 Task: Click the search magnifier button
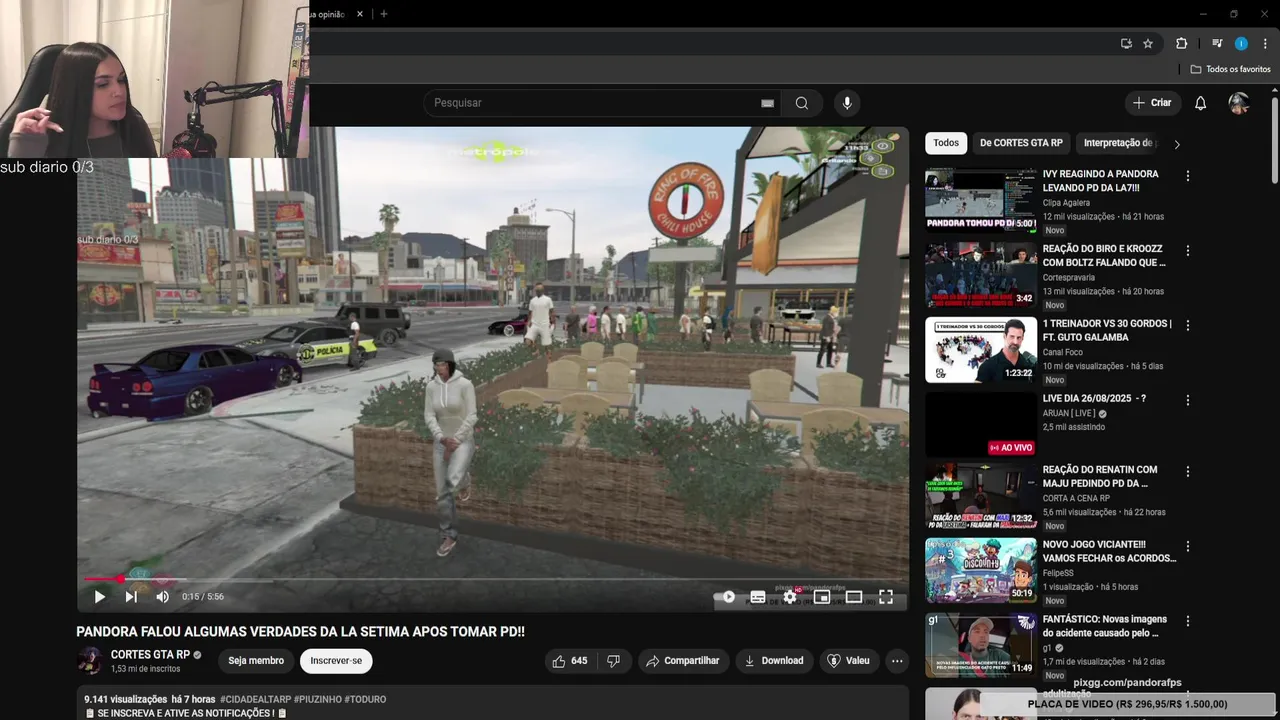click(x=802, y=103)
